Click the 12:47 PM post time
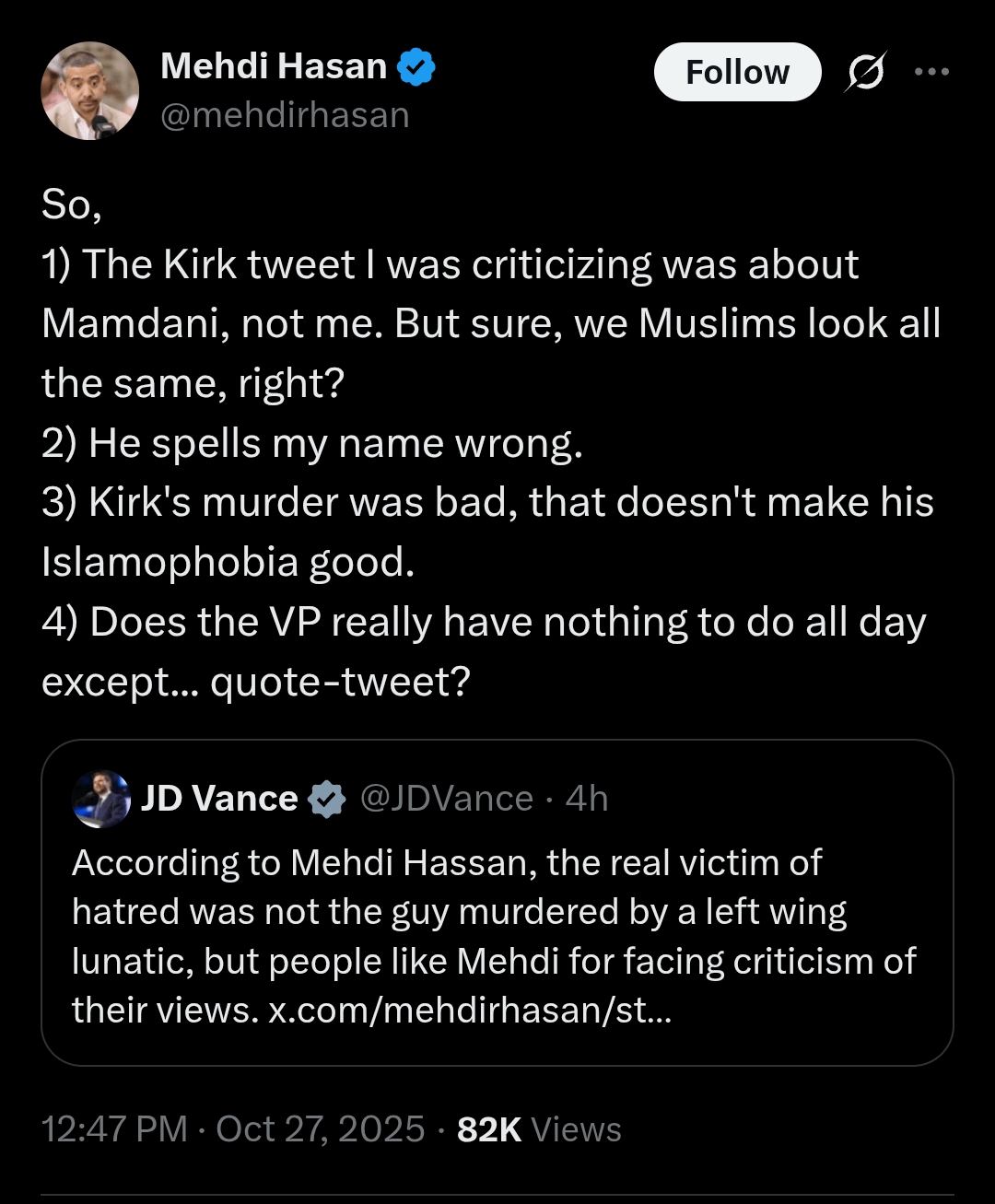This screenshot has width=995, height=1204. pyautogui.click(x=114, y=1129)
